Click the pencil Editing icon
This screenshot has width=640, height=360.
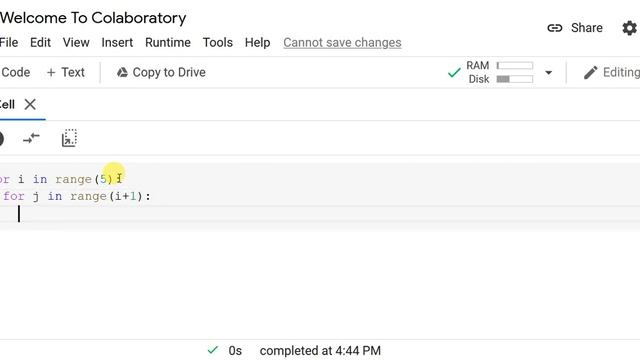tap(591, 73)
